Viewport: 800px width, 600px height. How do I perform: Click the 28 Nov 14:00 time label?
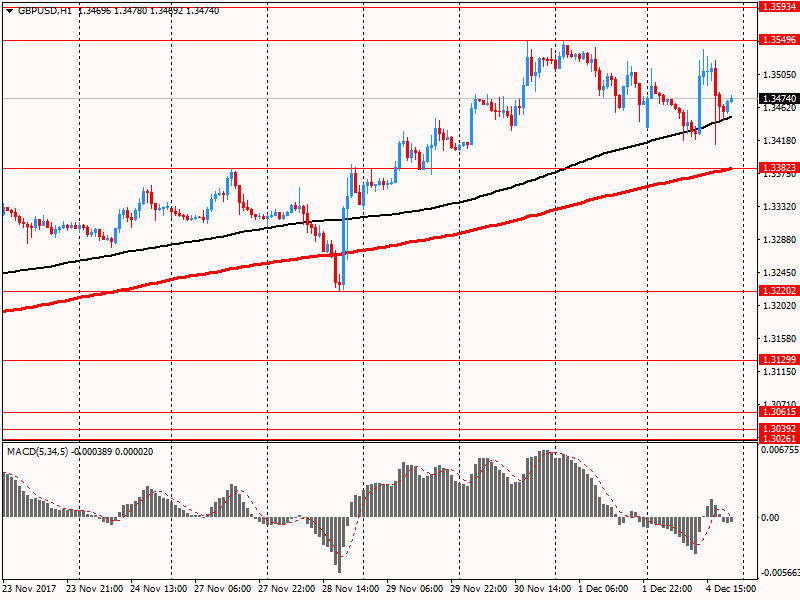point(351,589)
